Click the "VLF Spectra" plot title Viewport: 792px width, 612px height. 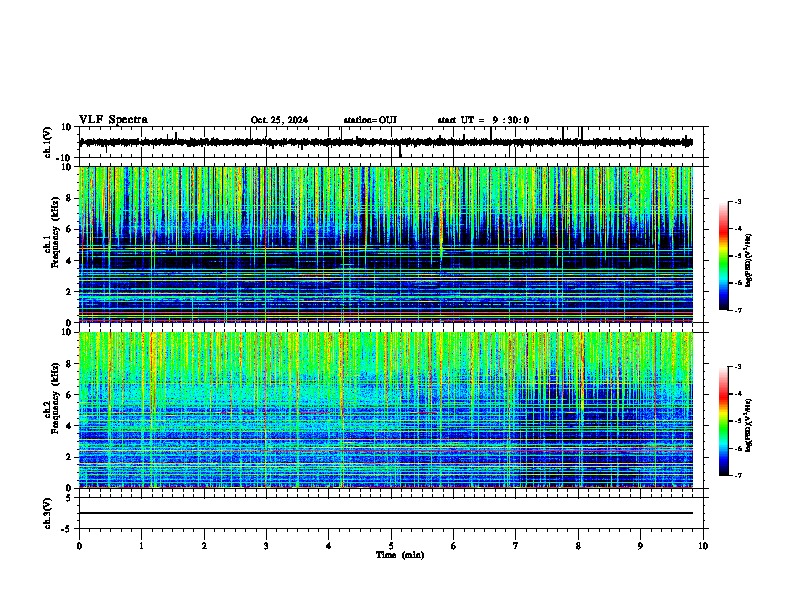pyautogui.click(x=113, y=120)
